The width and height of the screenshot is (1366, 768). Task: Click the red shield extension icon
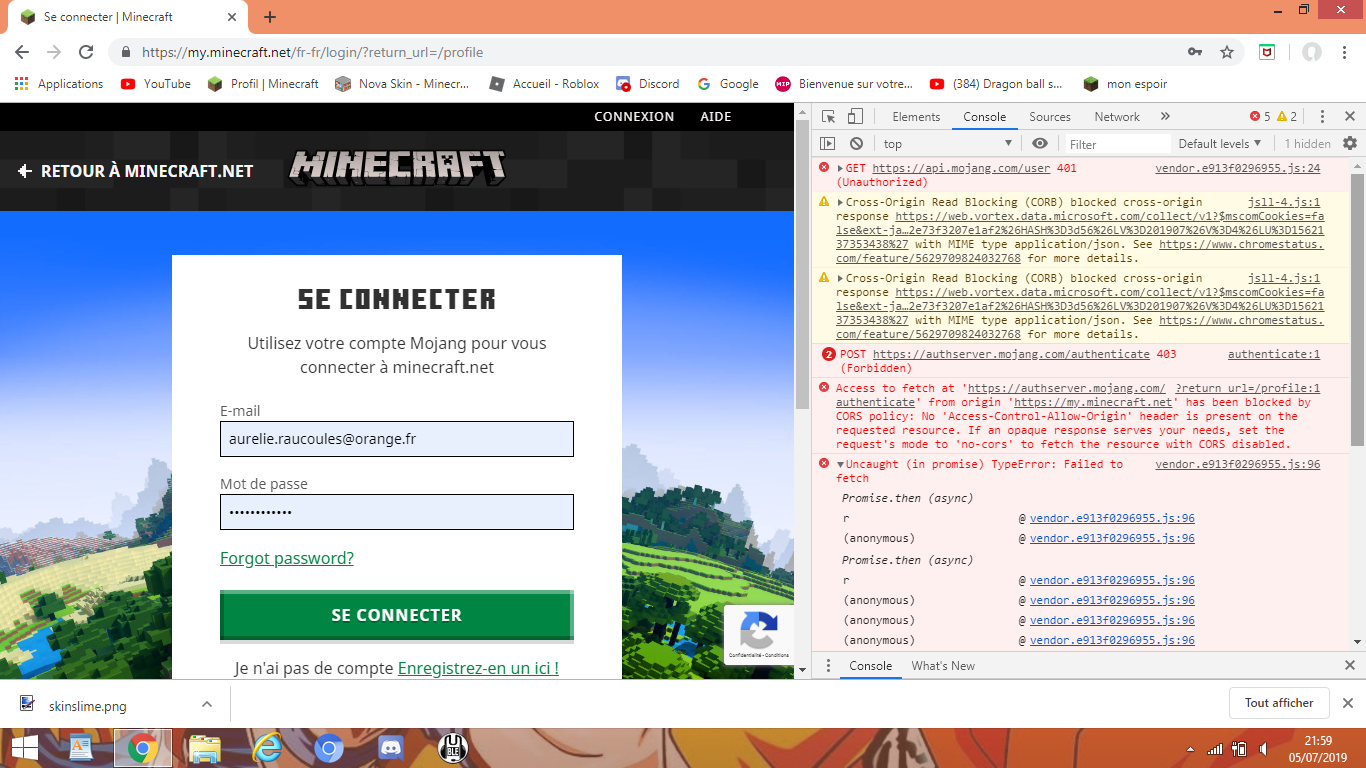point(1267,52)
